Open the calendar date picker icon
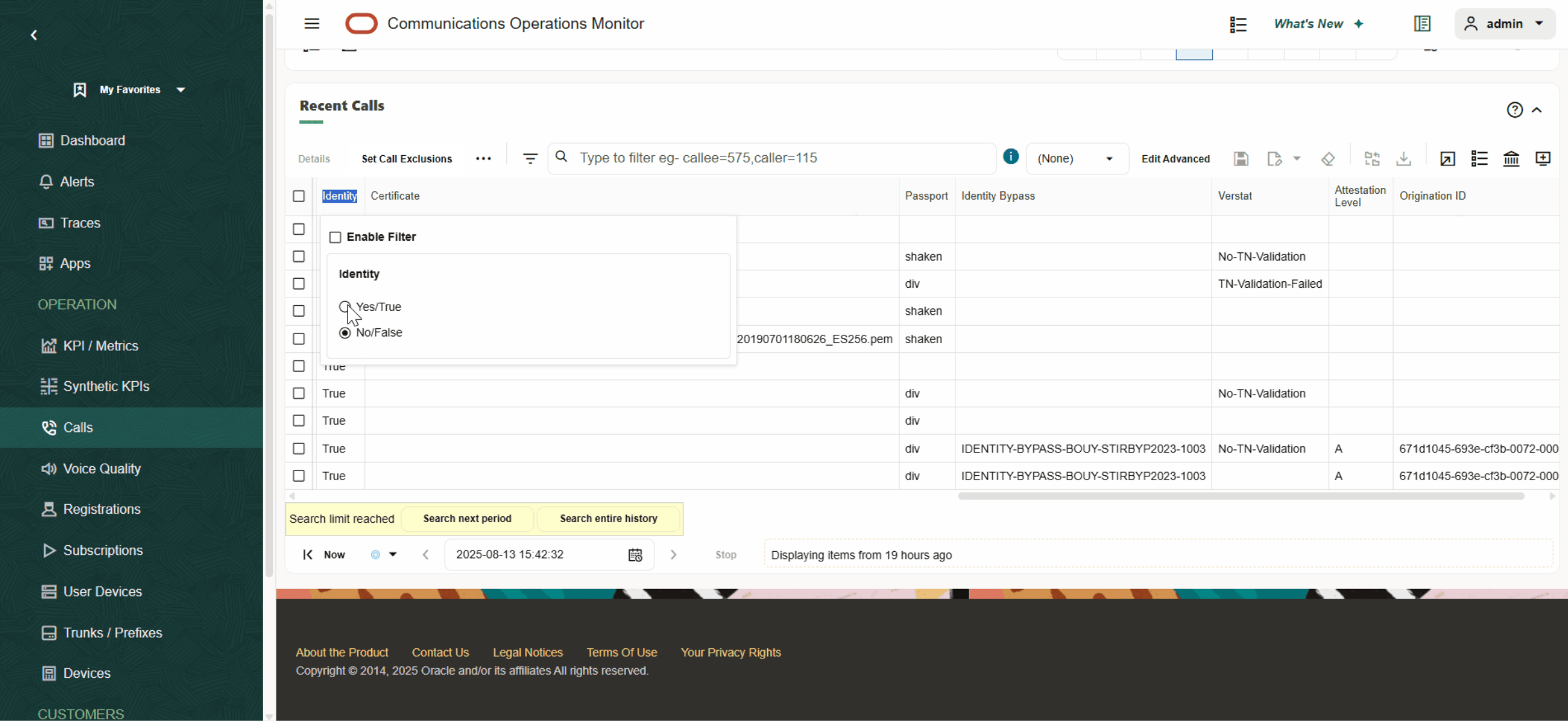 click(x=634, y=555)
